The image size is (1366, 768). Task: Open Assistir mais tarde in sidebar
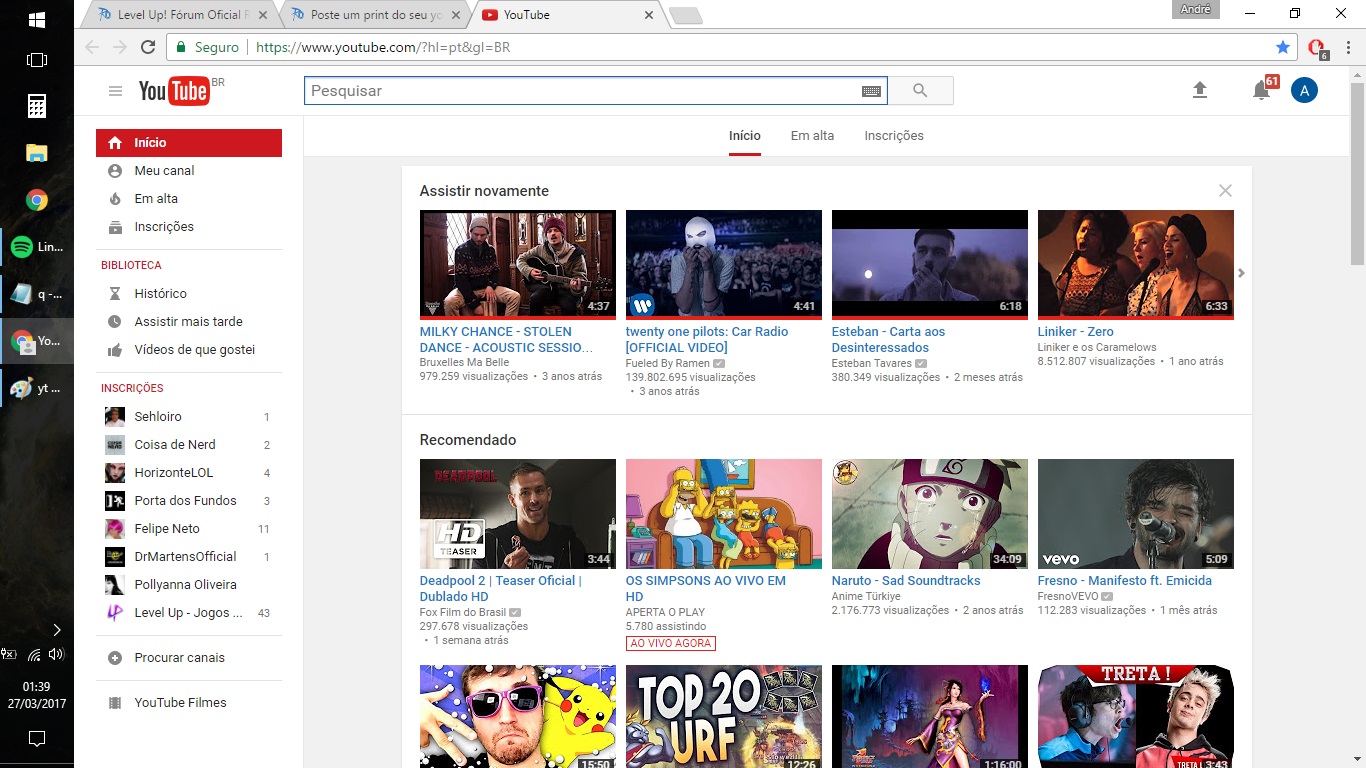pos(189,322)
